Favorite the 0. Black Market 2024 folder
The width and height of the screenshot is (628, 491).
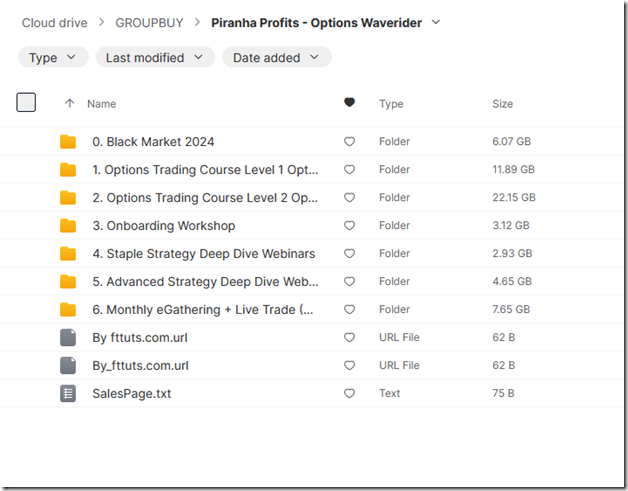(x=349, y=142)
